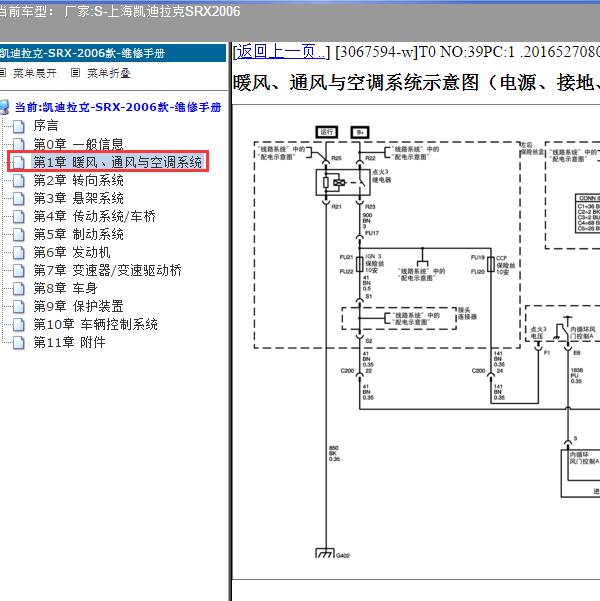Open 第0章 一般信息 chapter
600x601 pixels.
click(79, 144)
